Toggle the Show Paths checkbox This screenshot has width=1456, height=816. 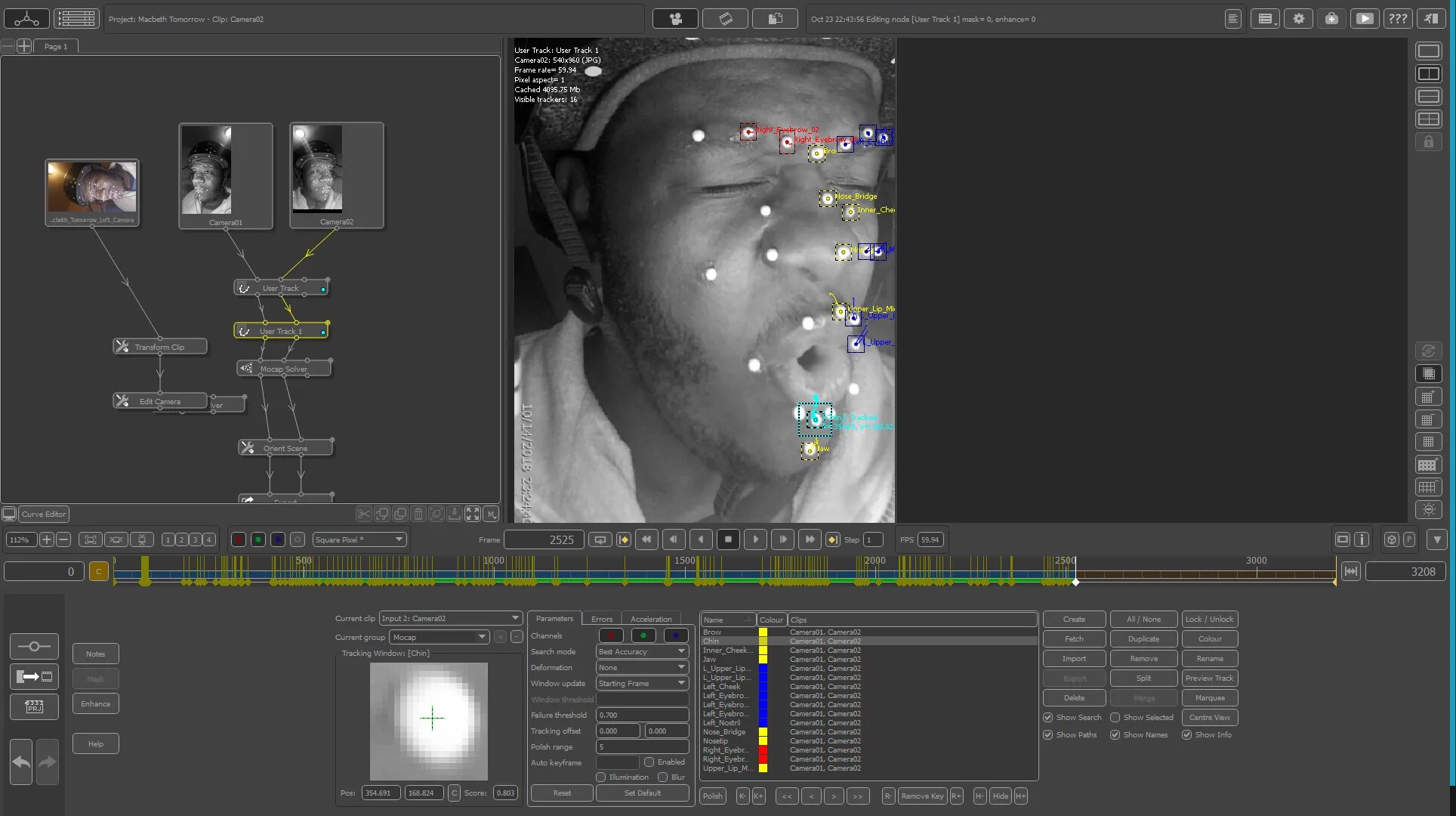[1048, 735]
